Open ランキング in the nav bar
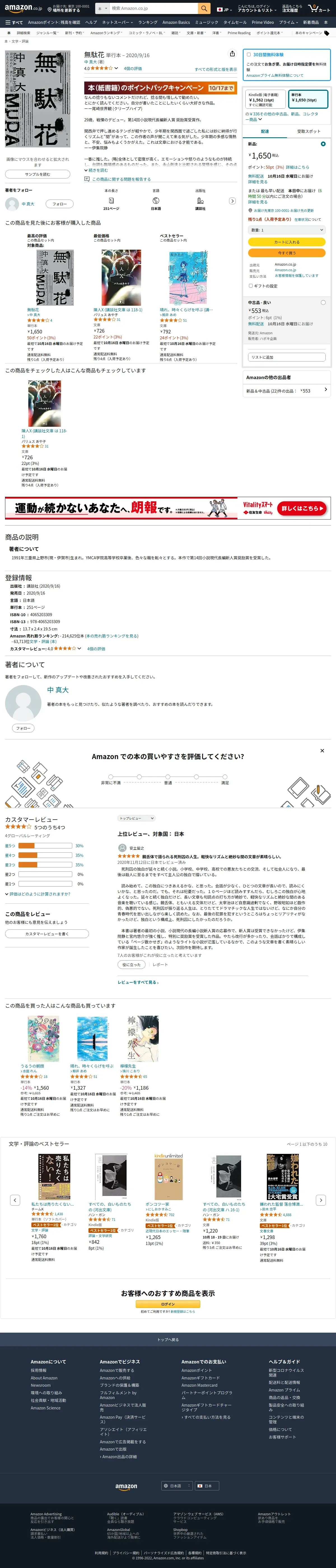 tap(147, 22)
